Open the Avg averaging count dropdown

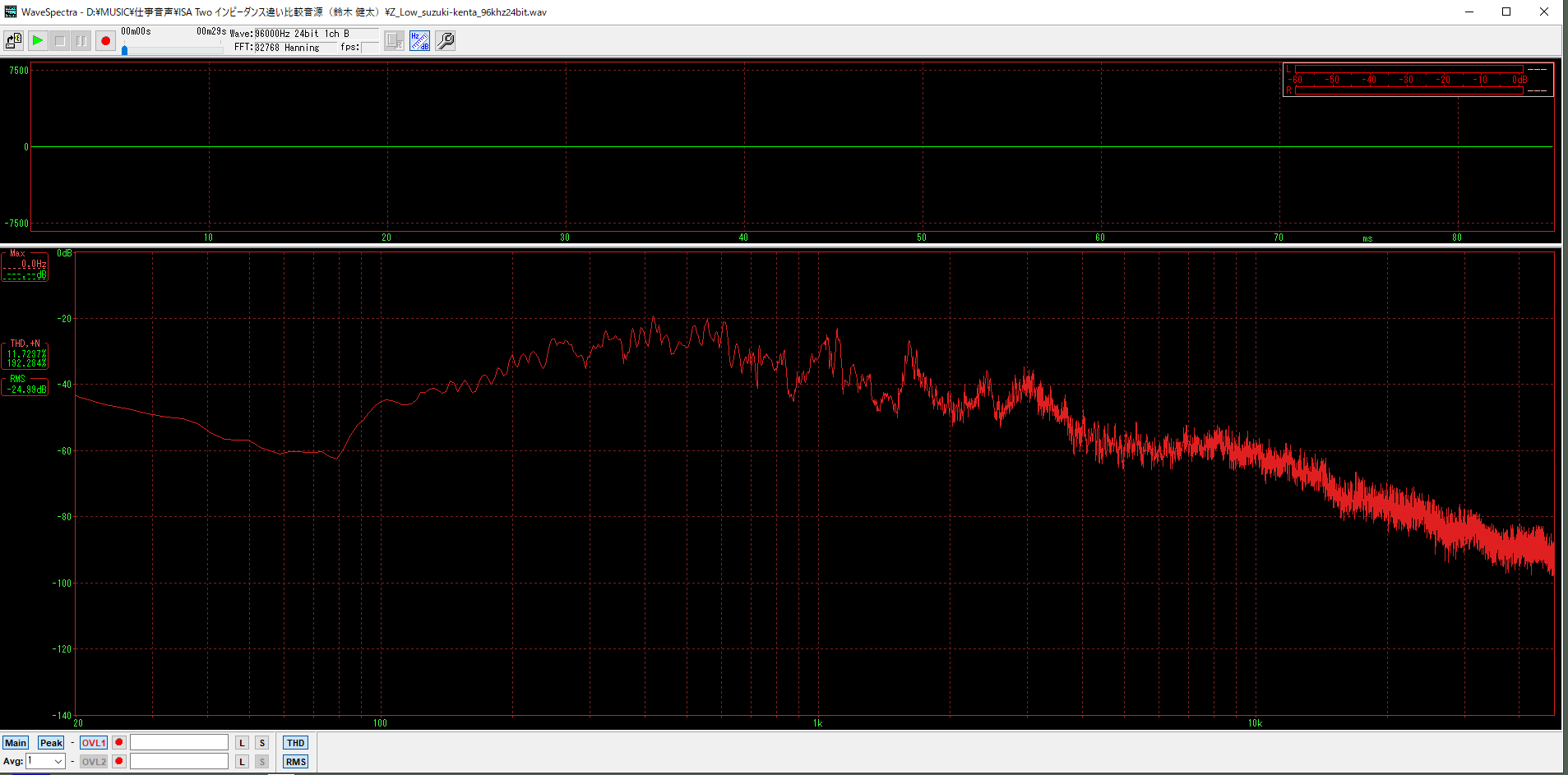click(46, 762)
